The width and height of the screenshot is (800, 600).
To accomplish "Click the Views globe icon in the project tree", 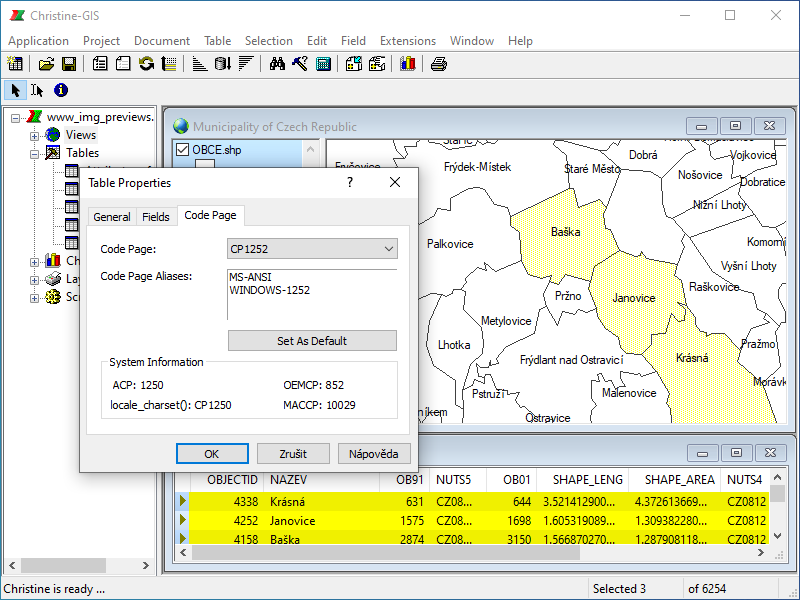I will [53, 135].
